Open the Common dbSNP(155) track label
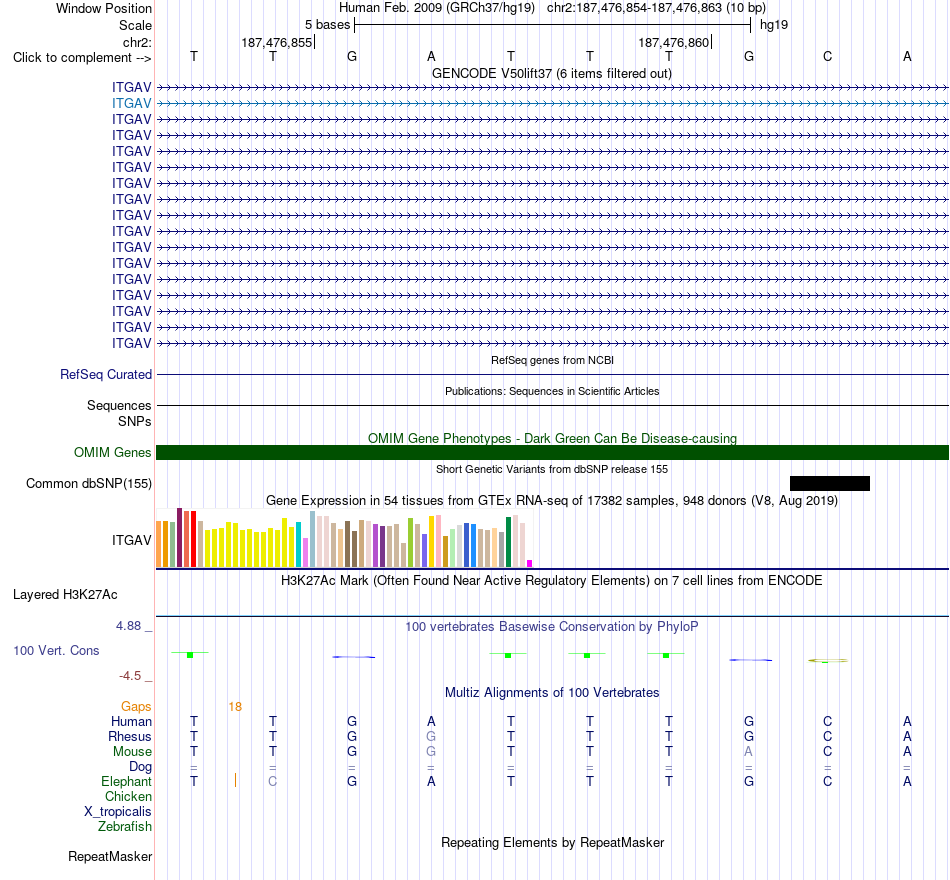This screenshot has height=880, width=950. coord(89,484)
